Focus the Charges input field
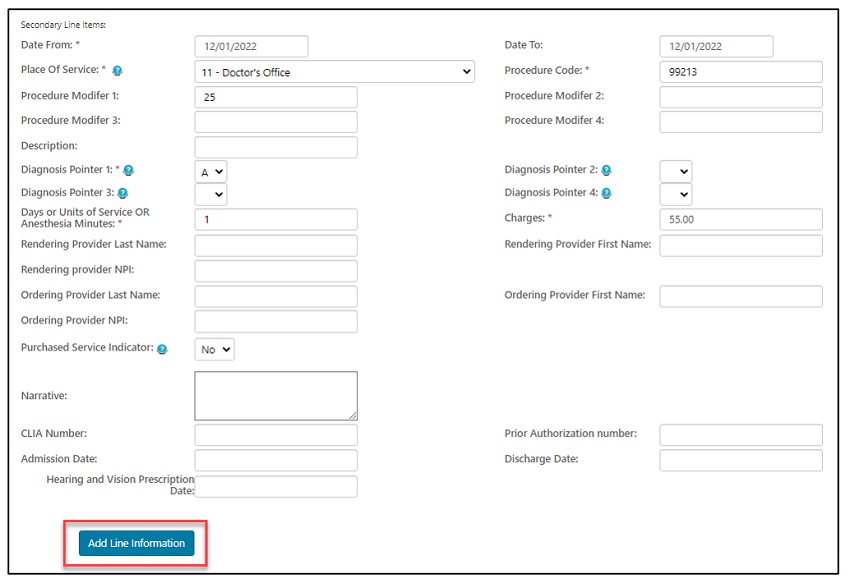The width and height of the screenshot is (850, 583). [740, 219]
